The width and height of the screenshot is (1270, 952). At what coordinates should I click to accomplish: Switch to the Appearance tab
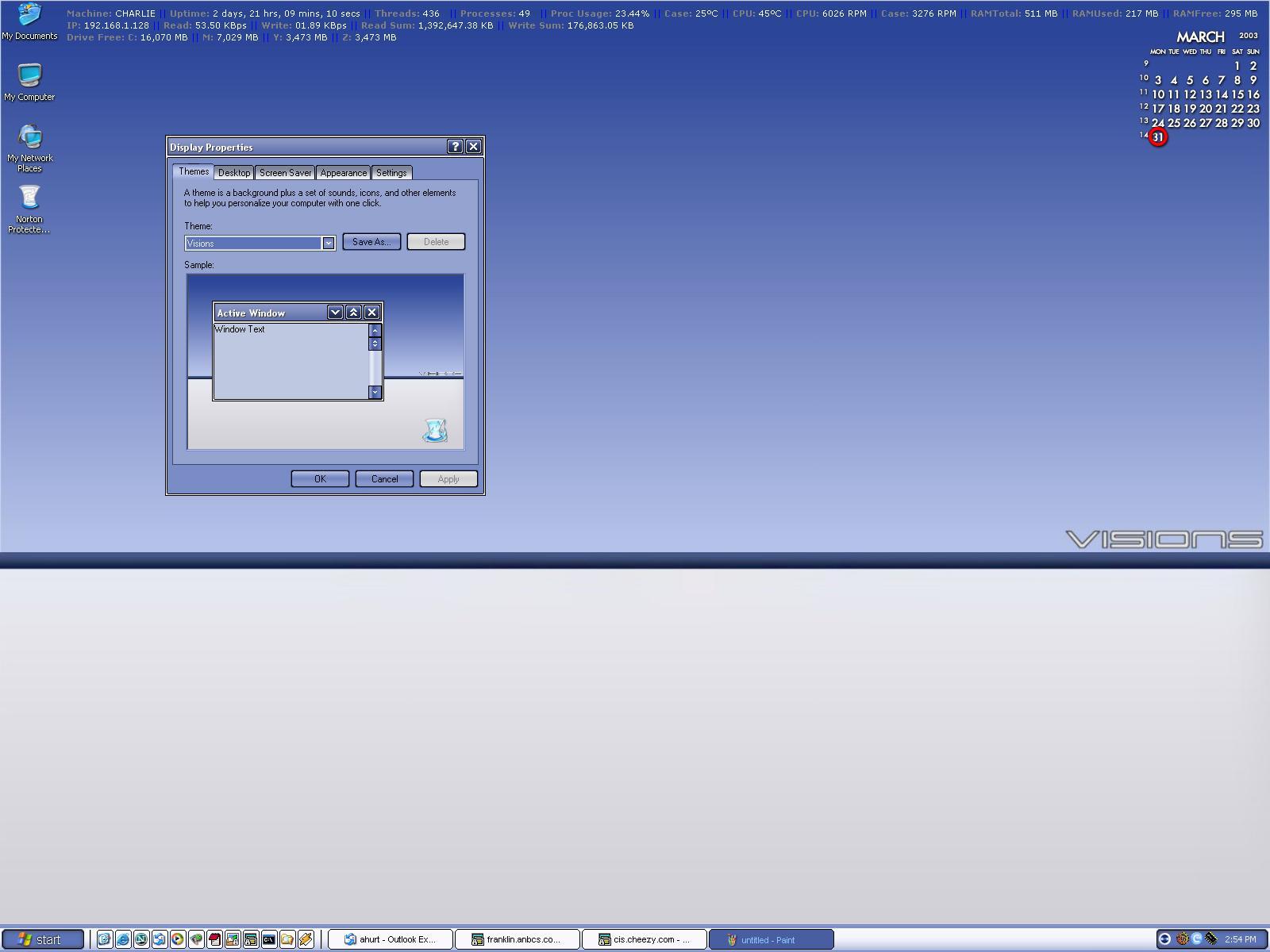click(x=344, y=173)
